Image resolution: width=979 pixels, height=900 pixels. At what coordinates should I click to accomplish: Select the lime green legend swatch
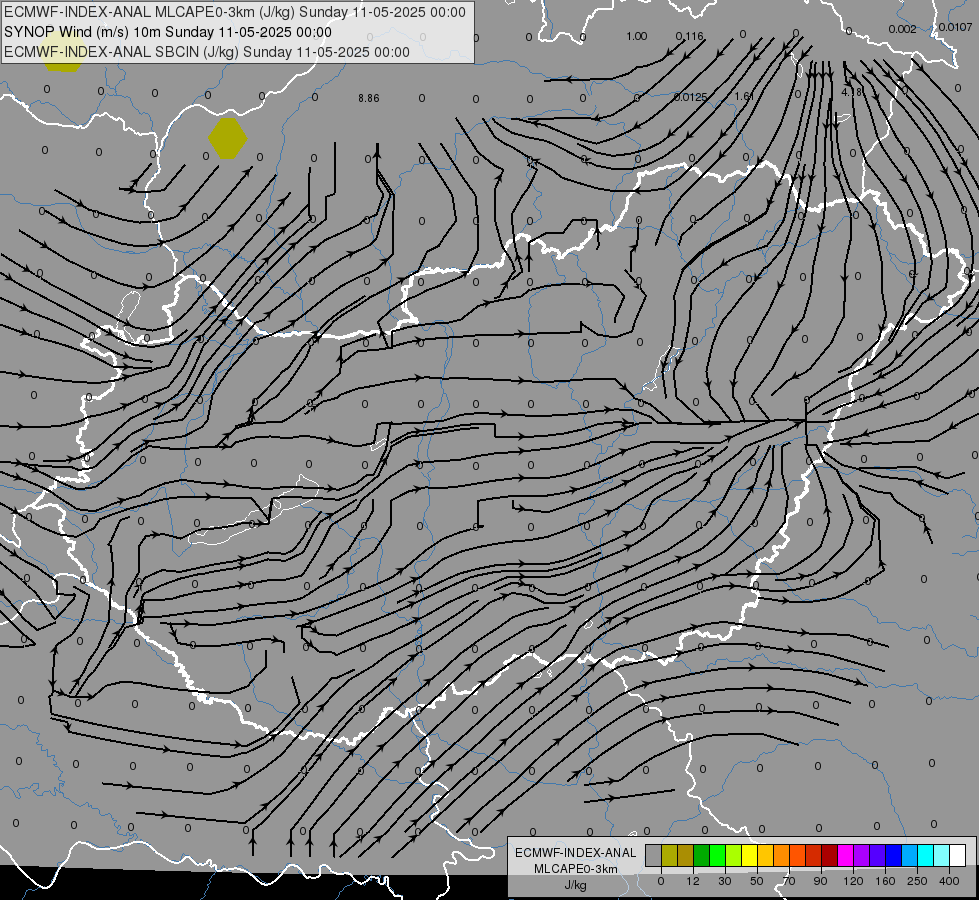(x=734, y=855)
